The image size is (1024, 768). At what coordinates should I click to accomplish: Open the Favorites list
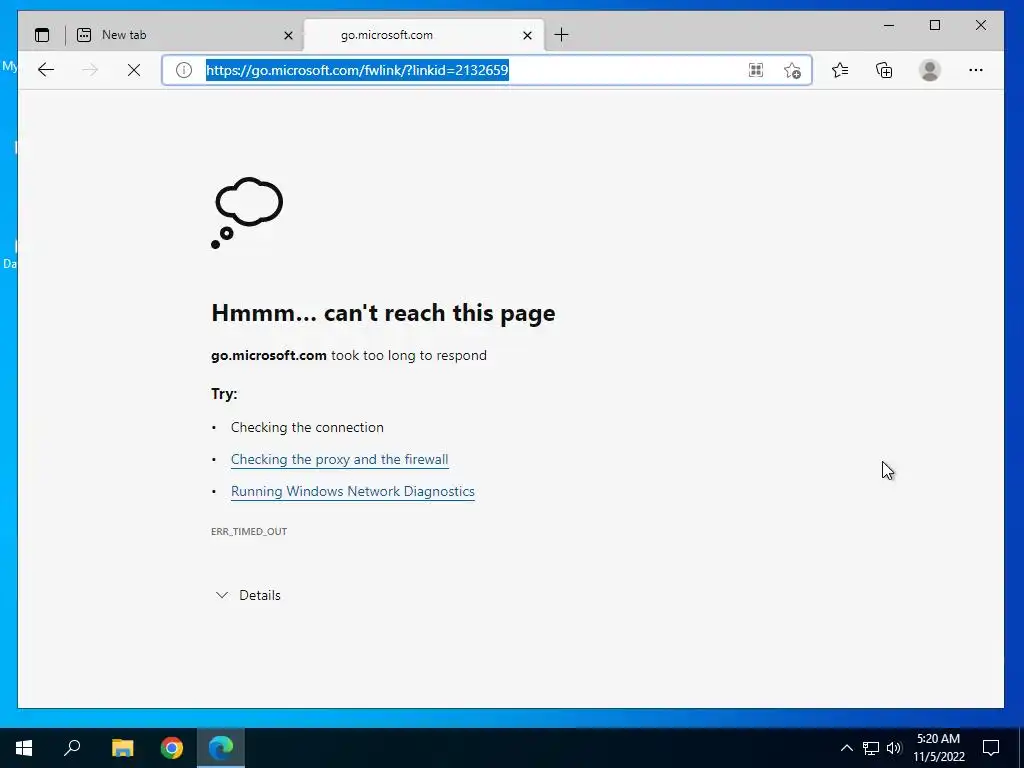[840, 70]
